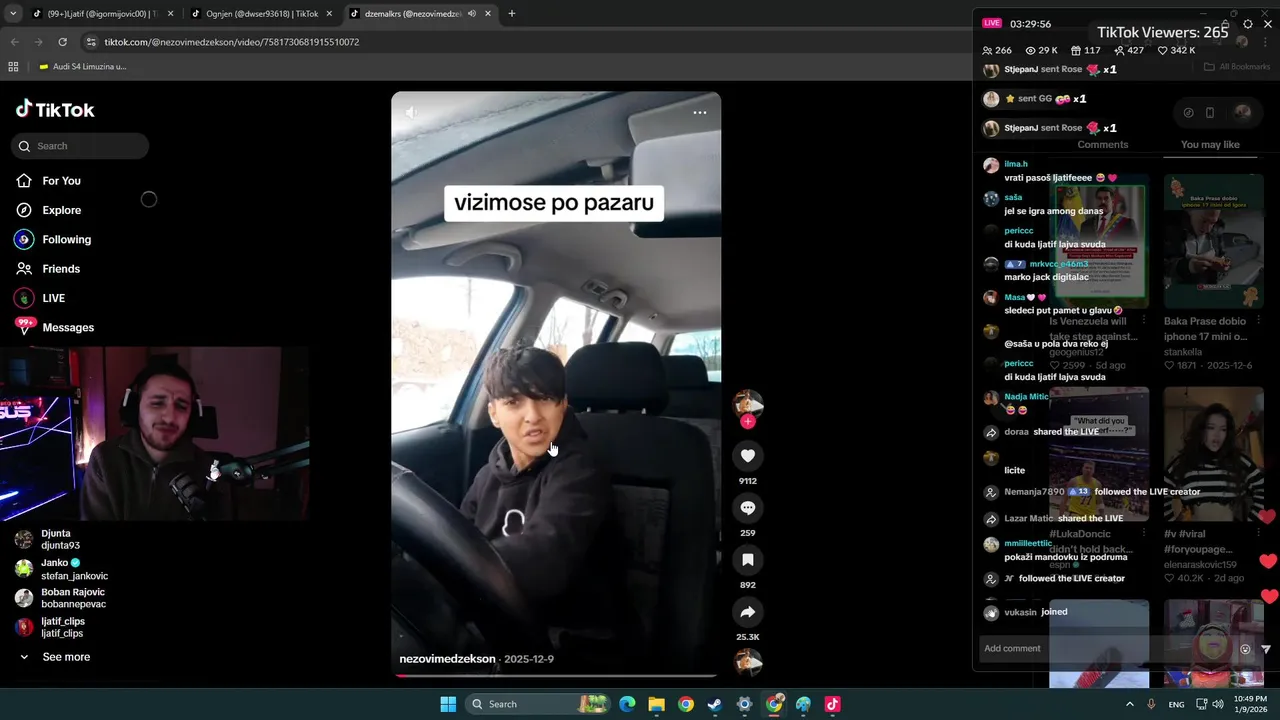This screenshot has height=720, width=1280.
Task: Switch to You may like tab
Action: point(1210,145)
